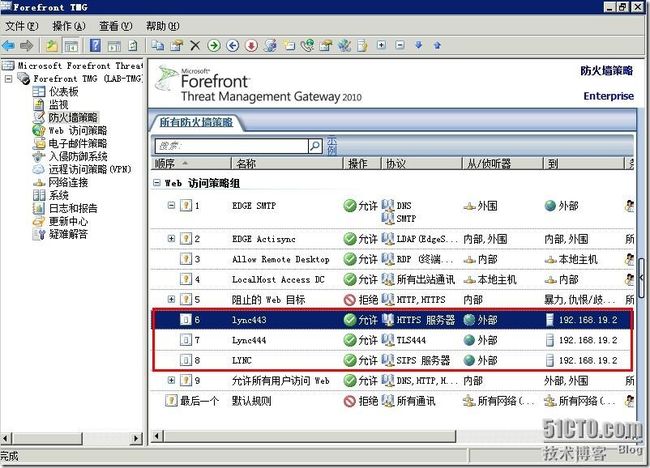Viewport: 650px width, 468px height.
Task: Expand rule 2 EDGE Actisync row
Action: point(171,239)
